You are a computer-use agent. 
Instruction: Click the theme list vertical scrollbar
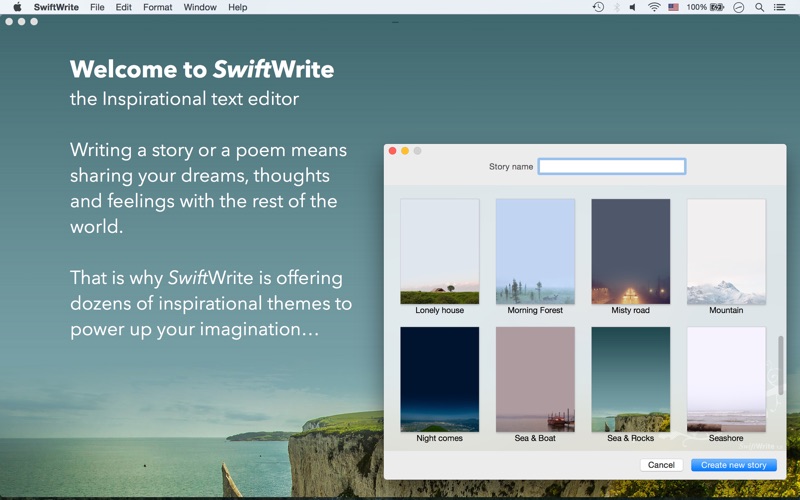click(780, 365)
